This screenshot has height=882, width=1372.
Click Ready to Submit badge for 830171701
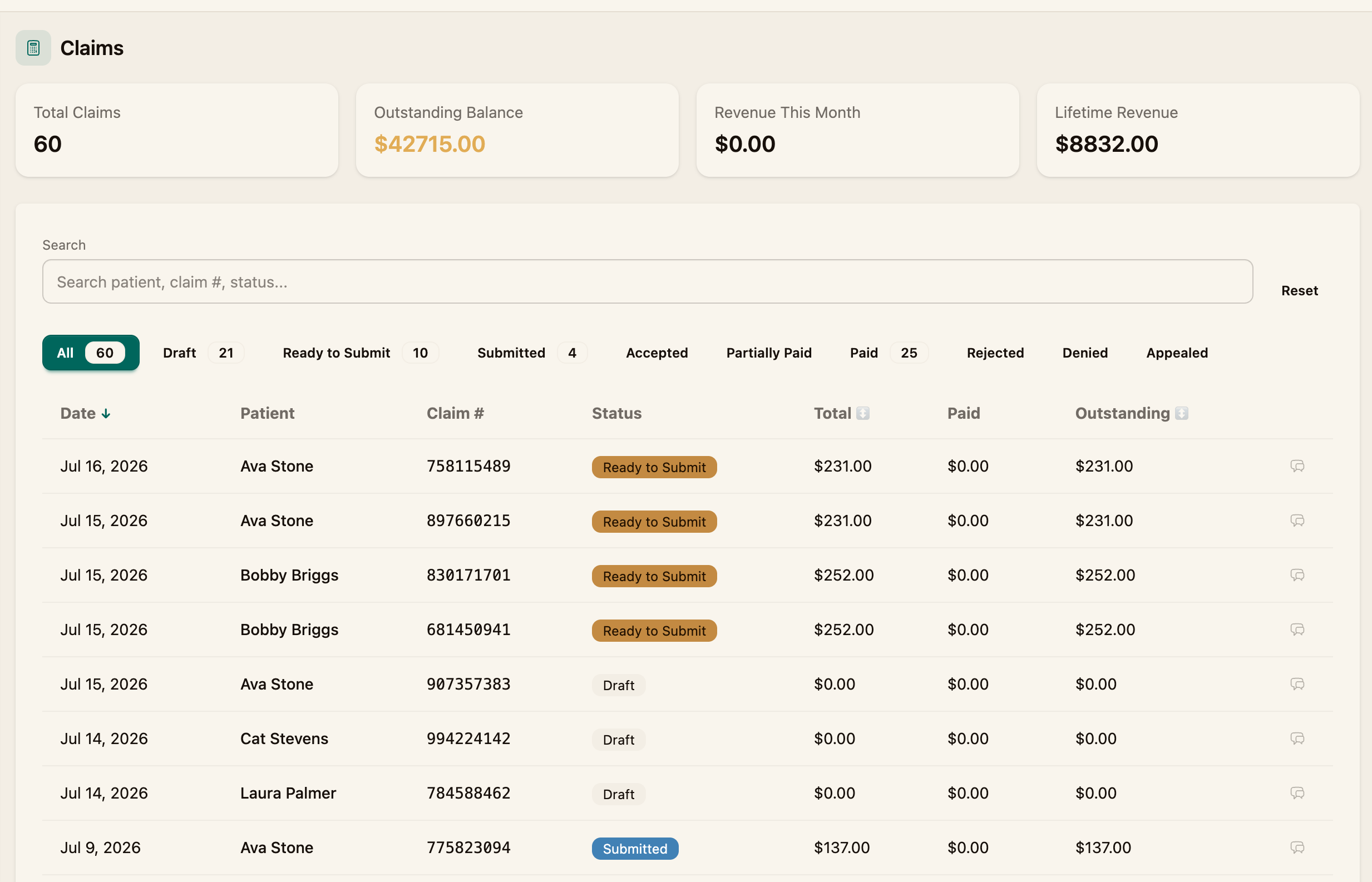pyautogui.click(x=654, y=576)
